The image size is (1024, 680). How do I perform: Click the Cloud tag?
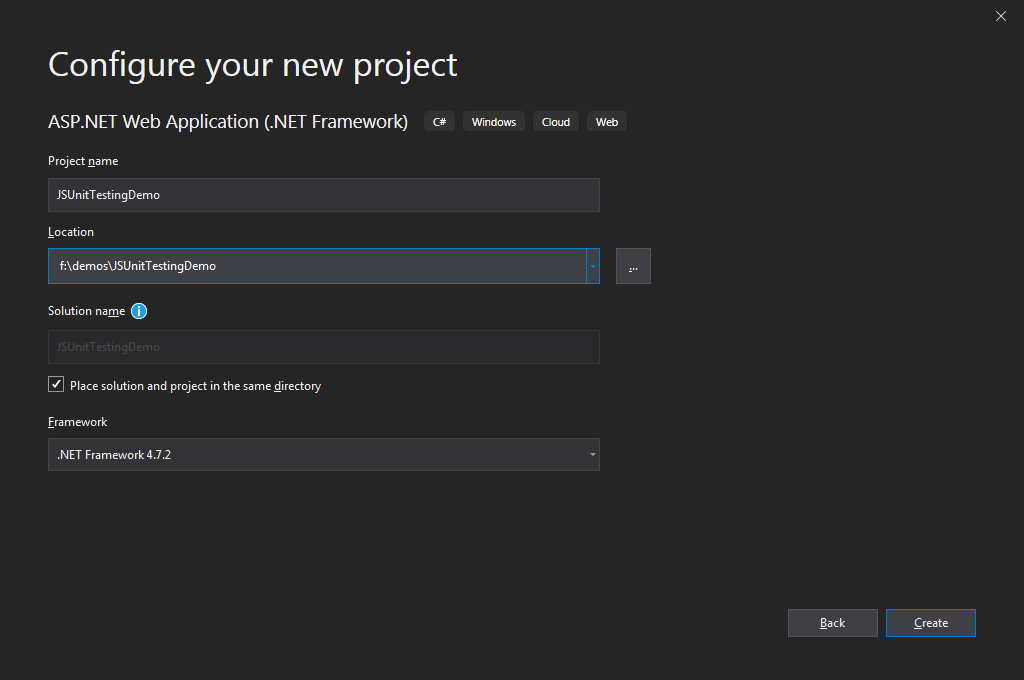point(556,121)
